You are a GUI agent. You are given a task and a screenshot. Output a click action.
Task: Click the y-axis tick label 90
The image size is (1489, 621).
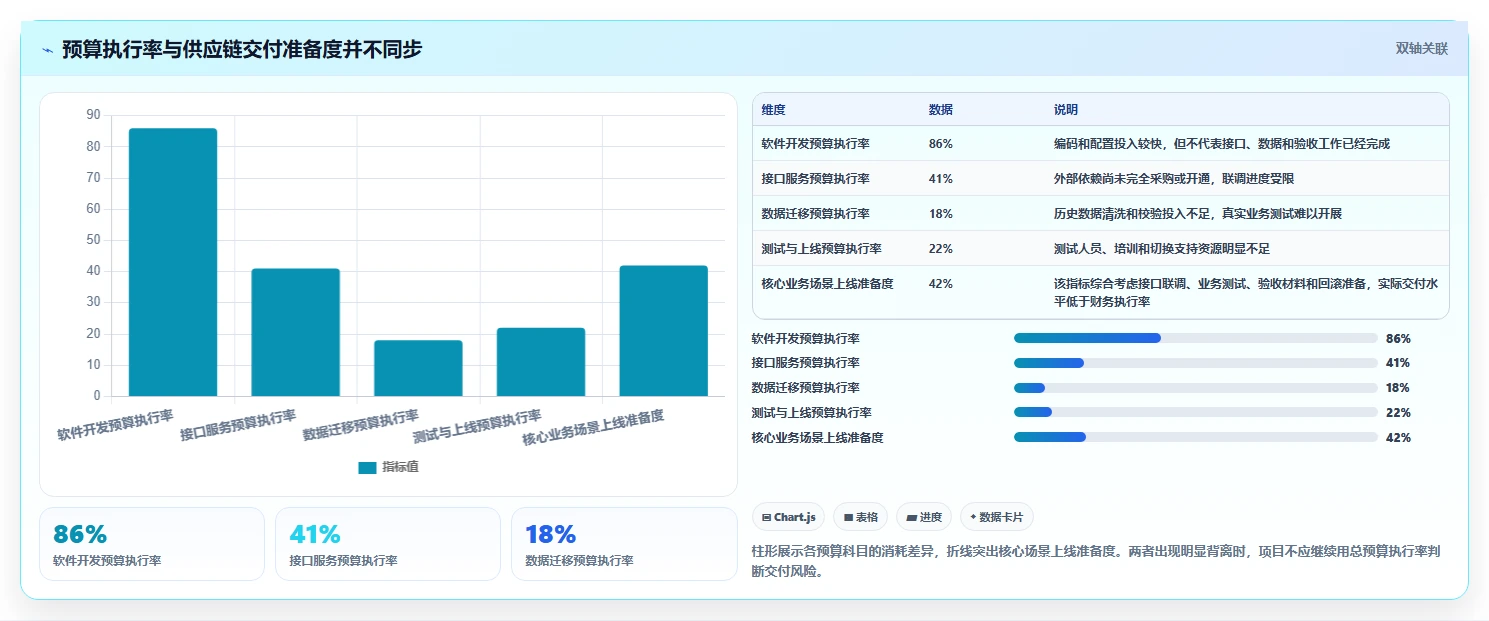click(93, 115)
